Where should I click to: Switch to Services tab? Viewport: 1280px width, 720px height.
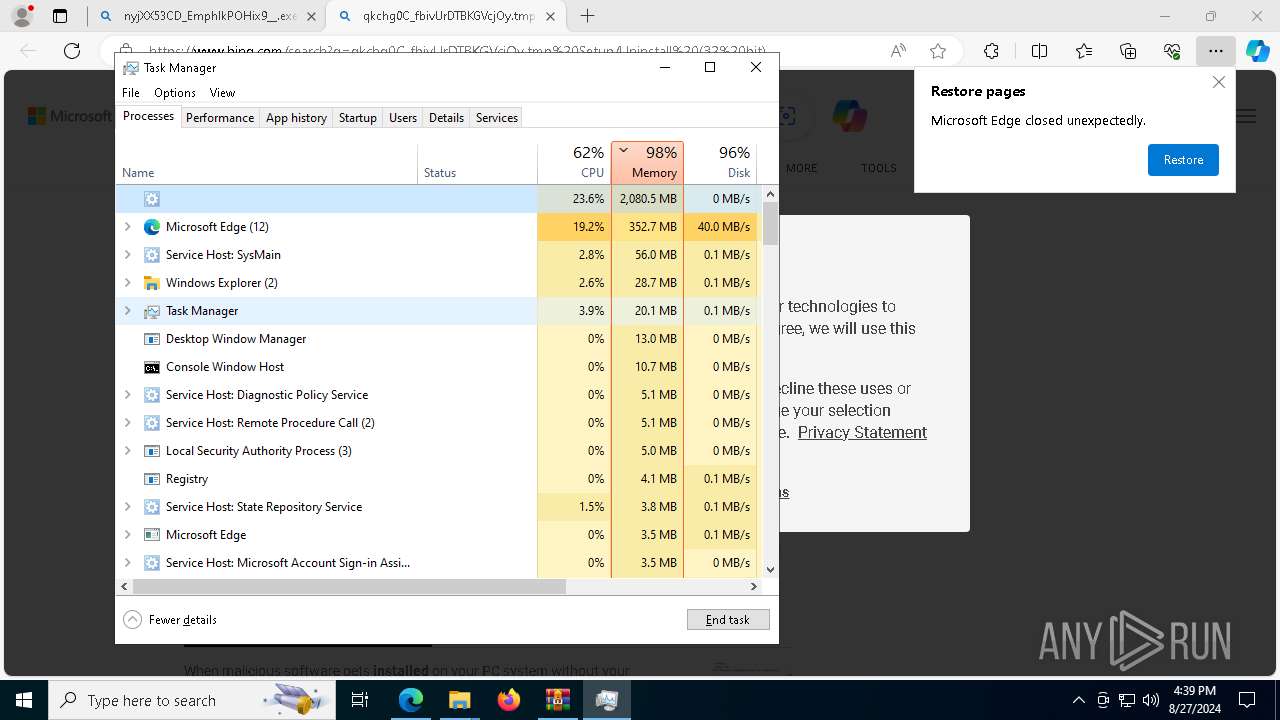pos(497,117)
